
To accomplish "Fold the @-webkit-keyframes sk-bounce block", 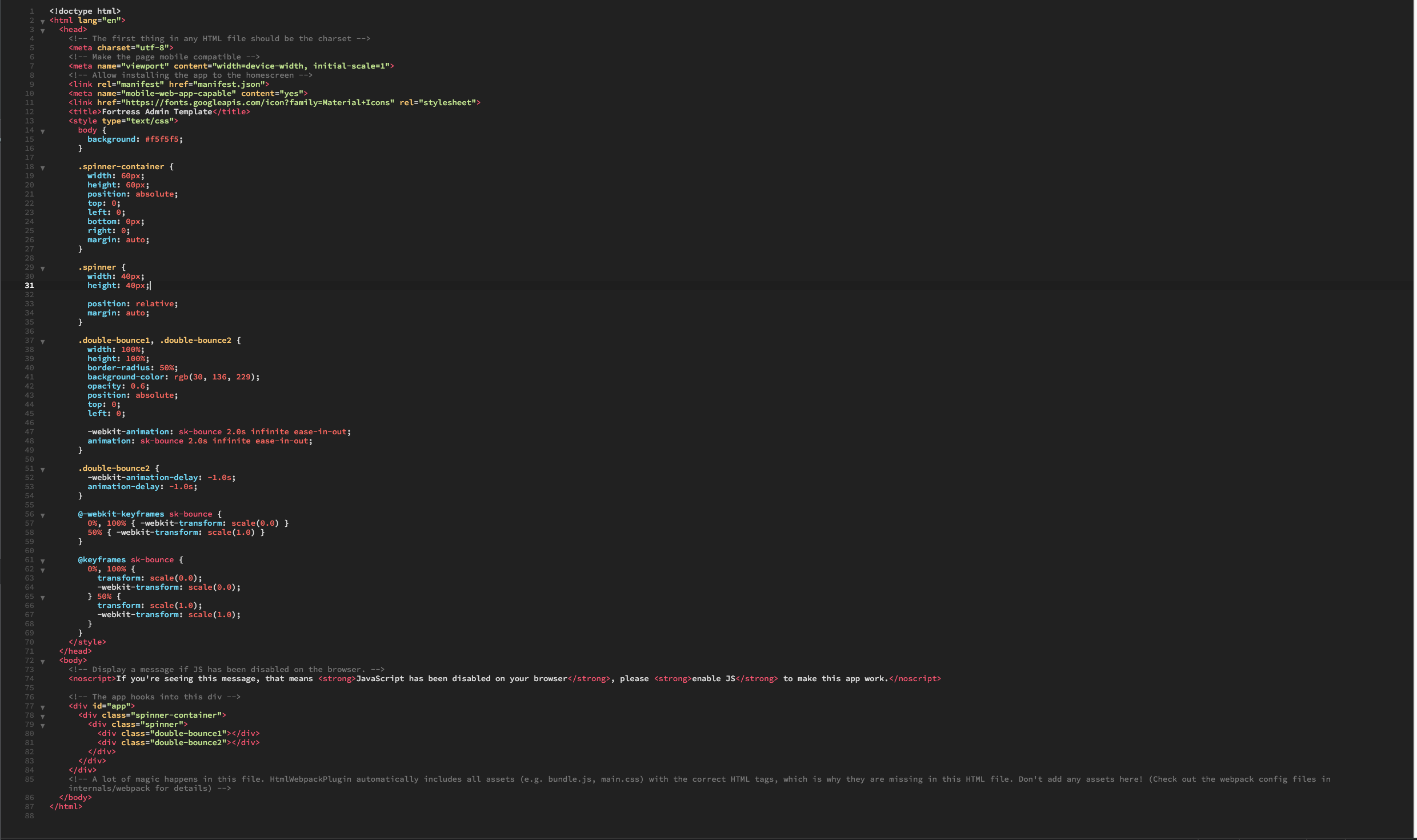I will tap(43, 515).
